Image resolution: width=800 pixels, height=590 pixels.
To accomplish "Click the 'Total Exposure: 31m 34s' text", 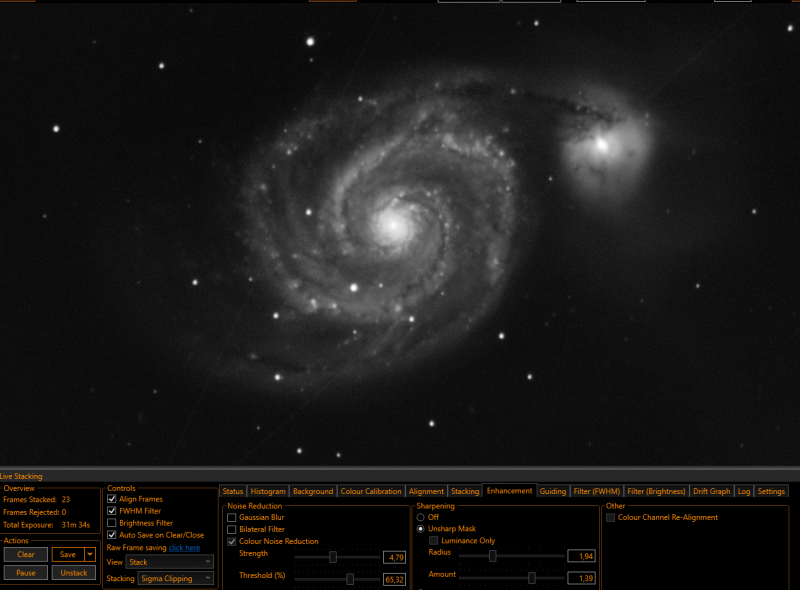I will pos(47,525).
